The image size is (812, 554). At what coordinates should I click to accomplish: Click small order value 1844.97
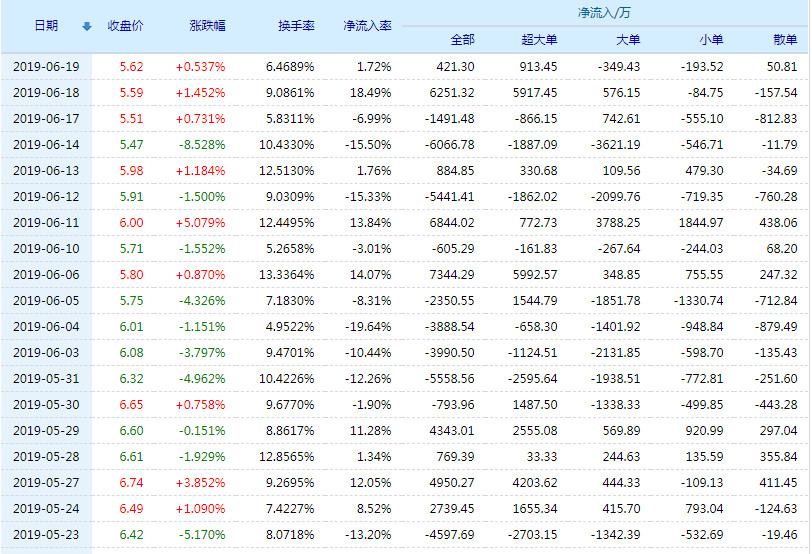[x=701, y=223]
